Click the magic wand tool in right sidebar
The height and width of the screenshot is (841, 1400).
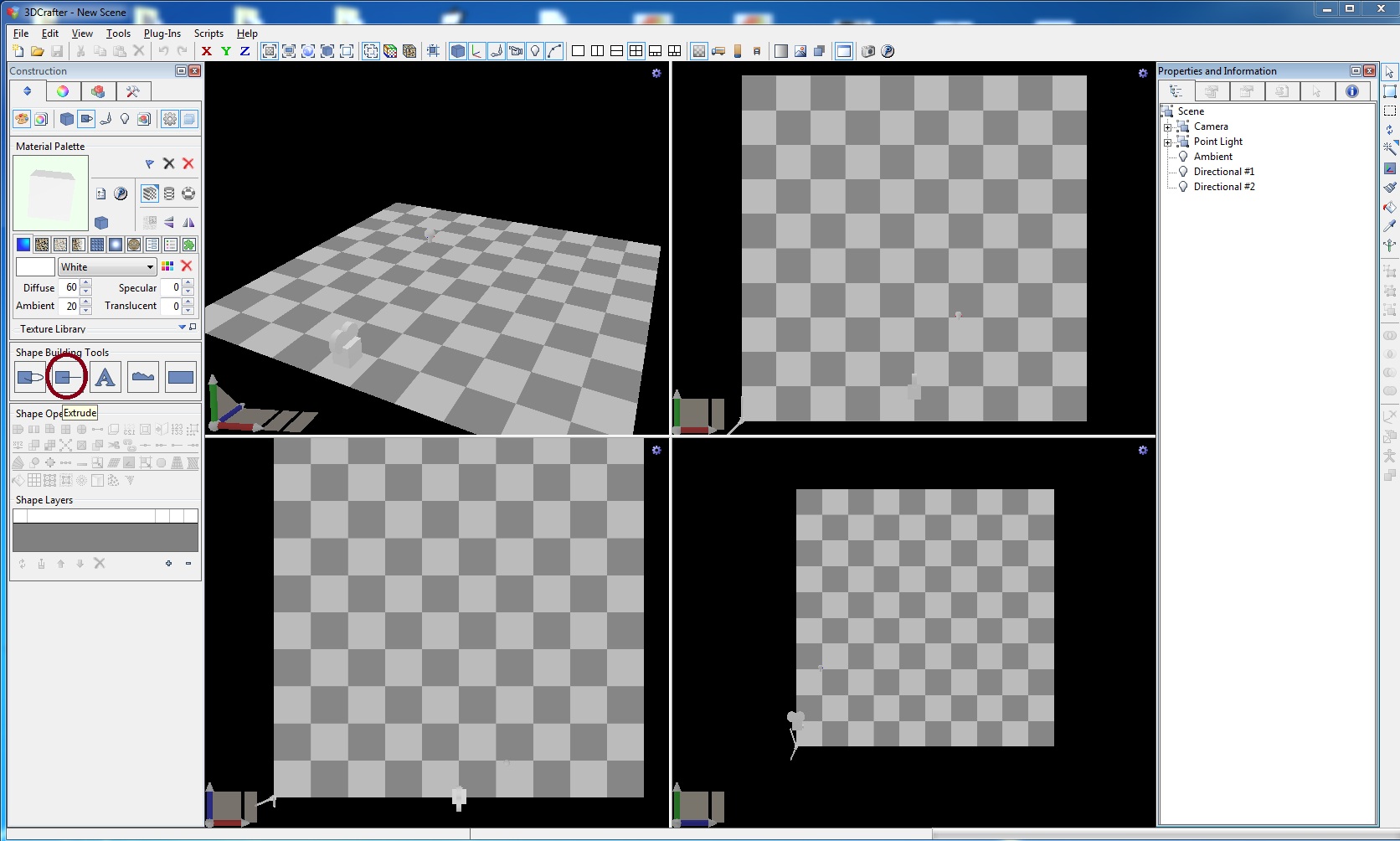[1390, 148]
